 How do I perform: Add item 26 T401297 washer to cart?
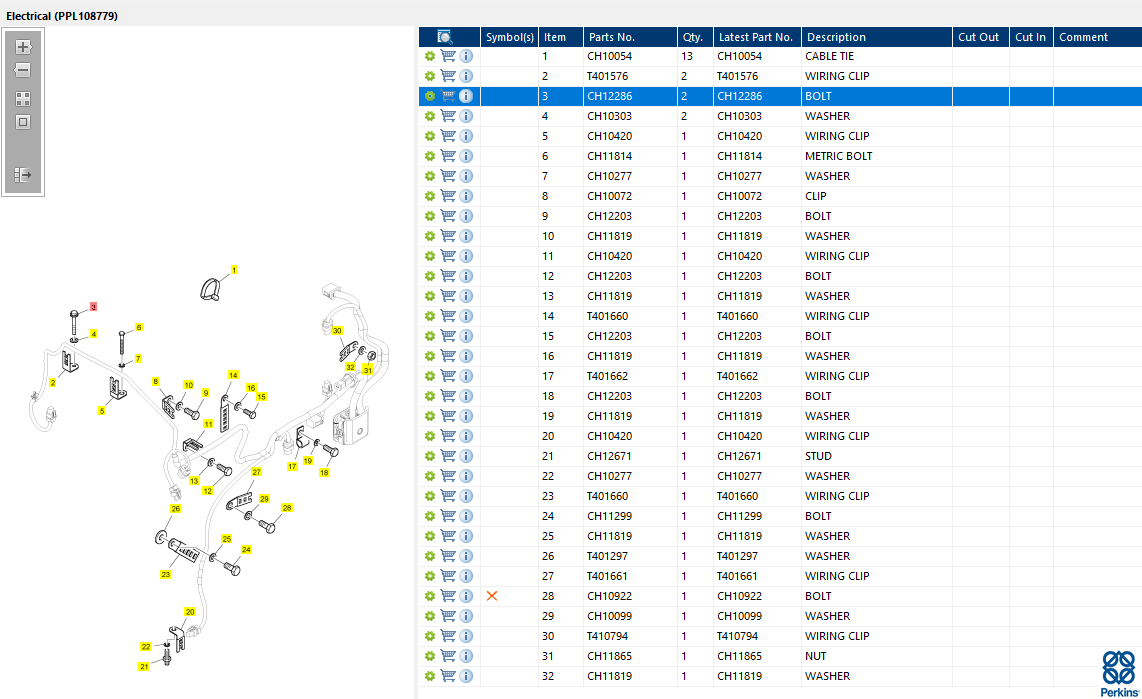(x=448, y=556)
